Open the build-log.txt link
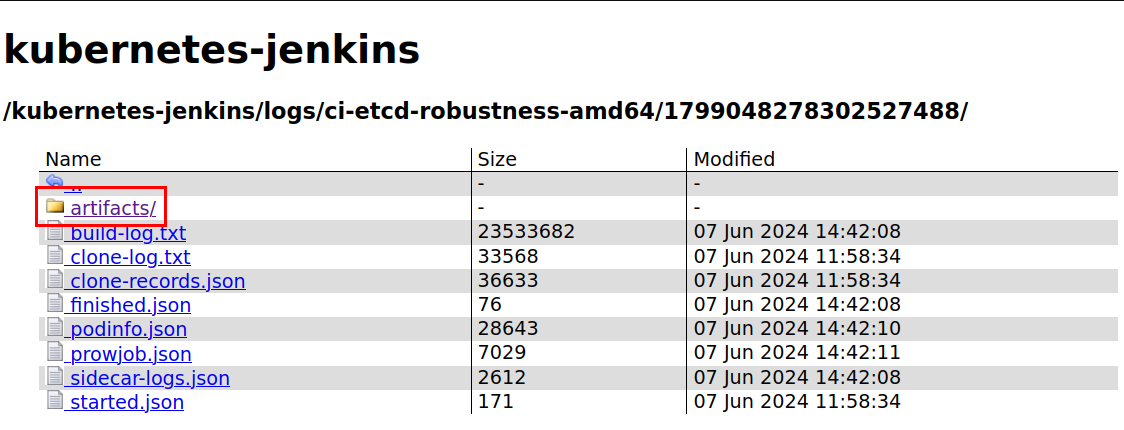 point(127,233)
